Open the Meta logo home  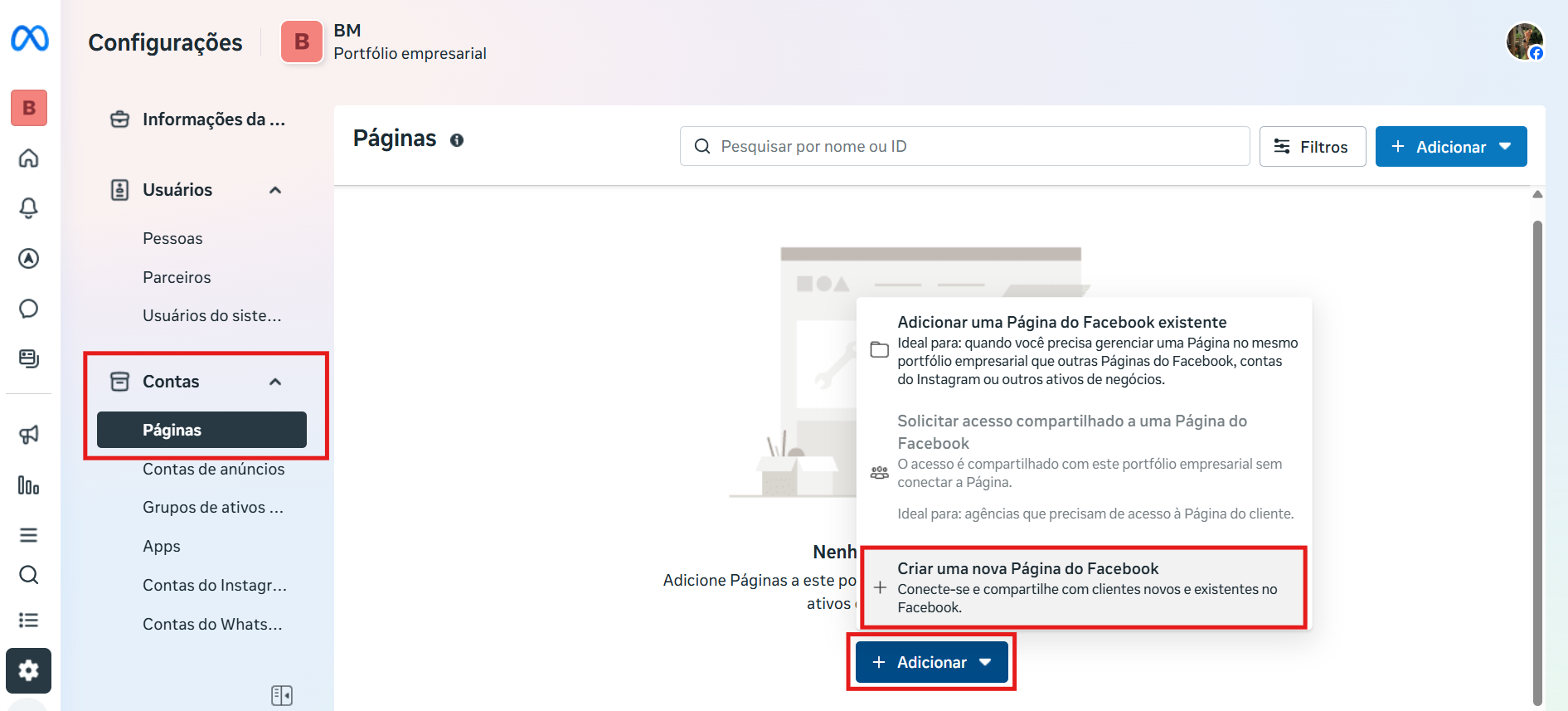click(x=30, y=38)
